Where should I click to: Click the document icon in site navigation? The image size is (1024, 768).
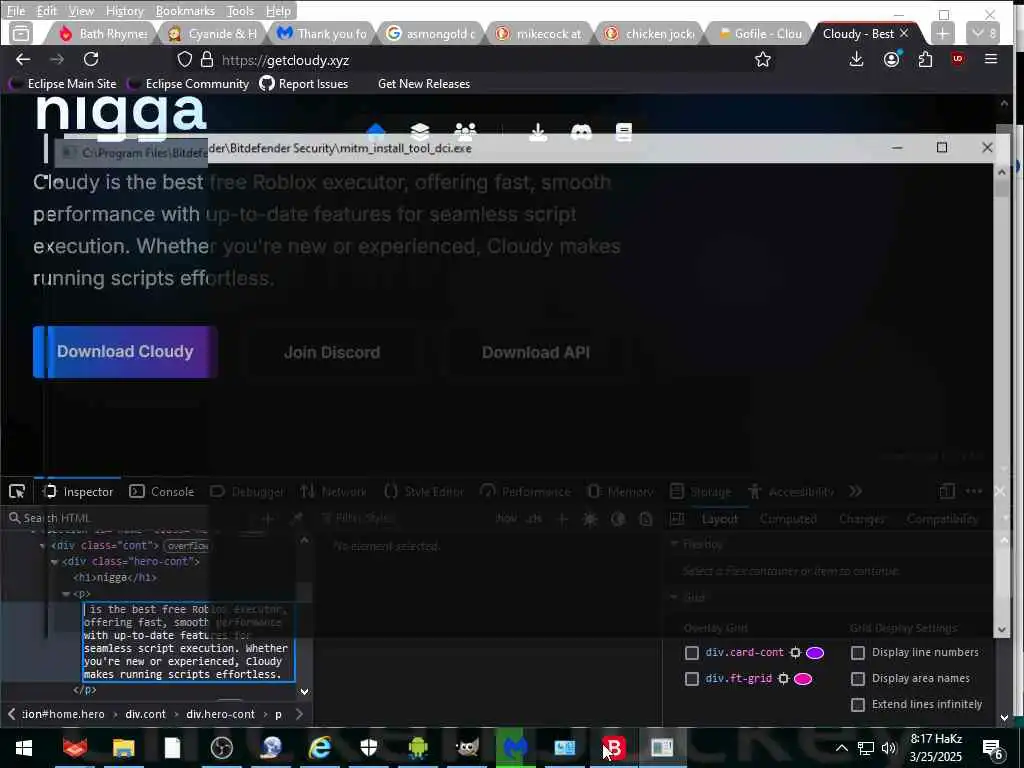[x=624, y=131]
